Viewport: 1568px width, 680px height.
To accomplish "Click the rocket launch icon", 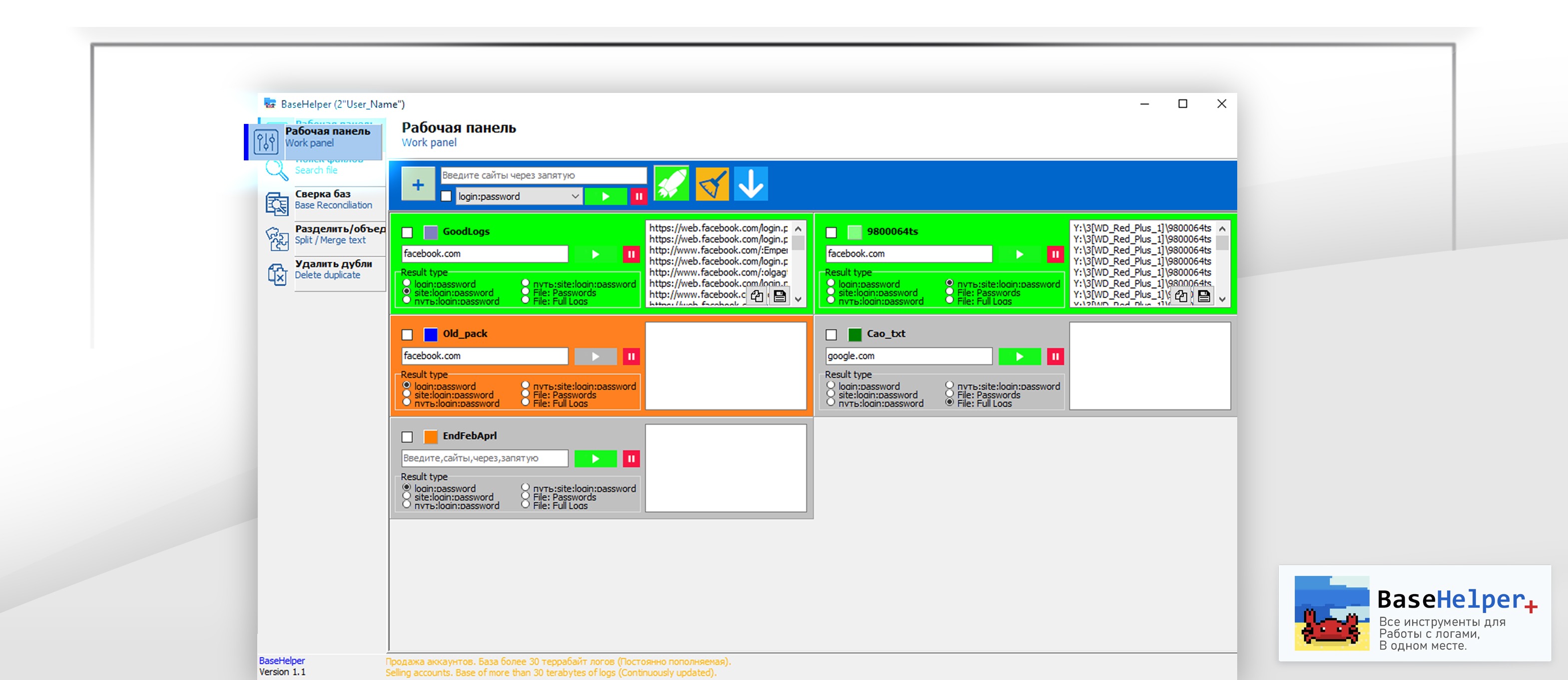I will pyautogui.click(x=671, y=183).
